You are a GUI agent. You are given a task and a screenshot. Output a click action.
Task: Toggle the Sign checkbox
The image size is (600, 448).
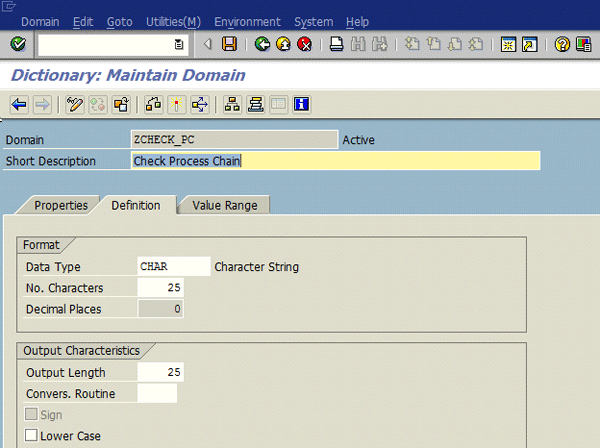pos(31,416)
